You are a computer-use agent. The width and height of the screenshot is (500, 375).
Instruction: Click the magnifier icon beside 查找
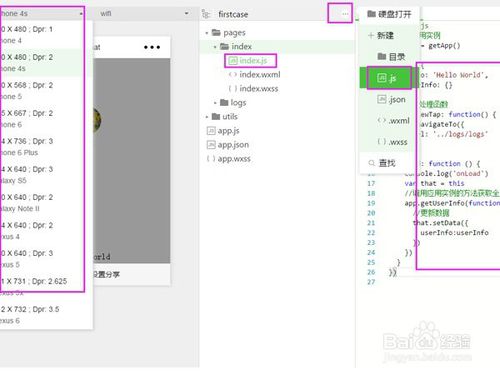371,163
